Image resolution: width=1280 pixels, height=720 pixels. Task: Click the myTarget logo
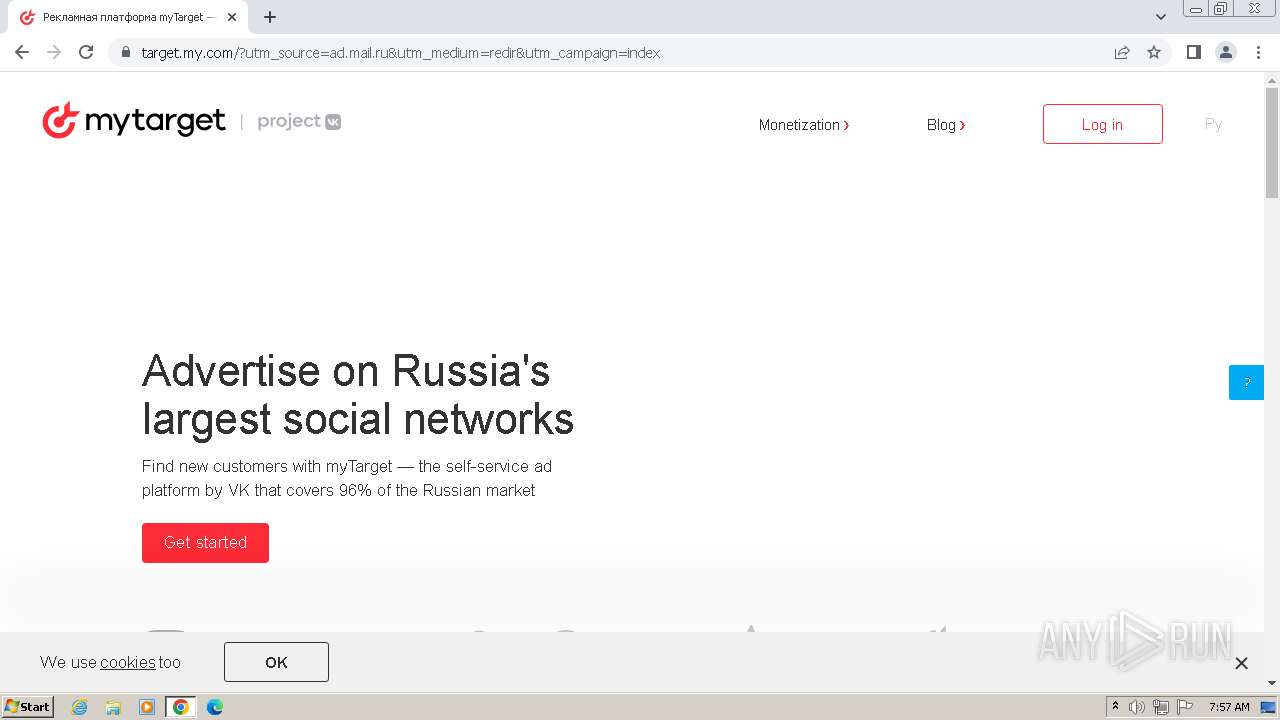coord(134,121)
